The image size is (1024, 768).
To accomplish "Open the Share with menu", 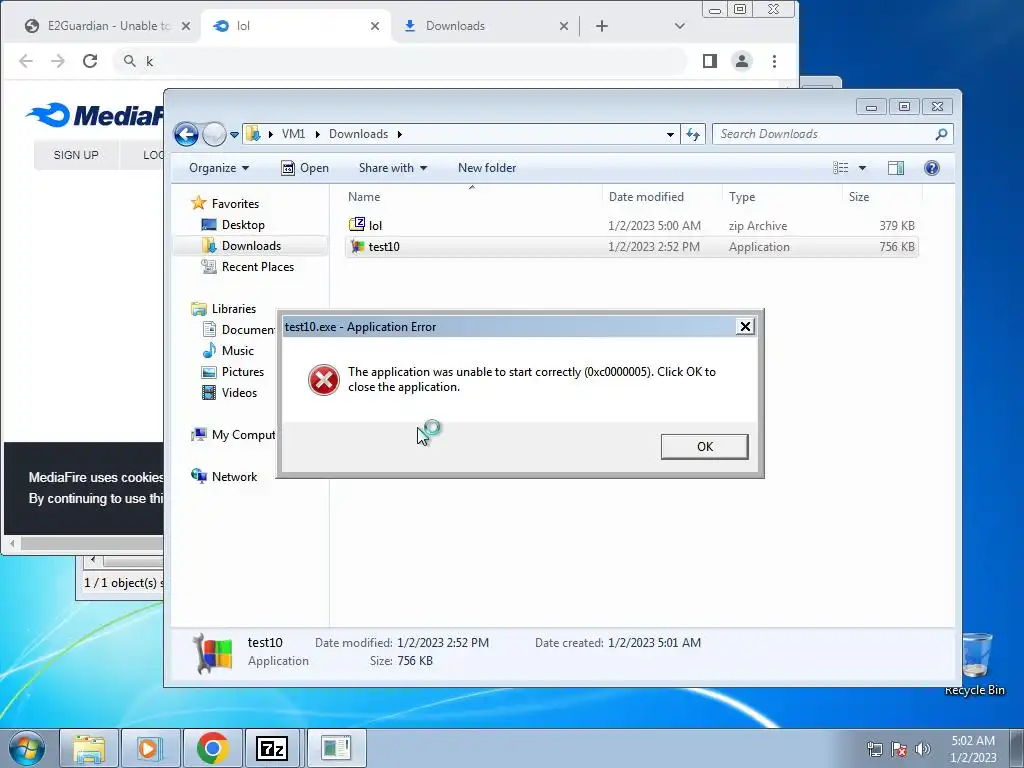I will pos(392,168).
